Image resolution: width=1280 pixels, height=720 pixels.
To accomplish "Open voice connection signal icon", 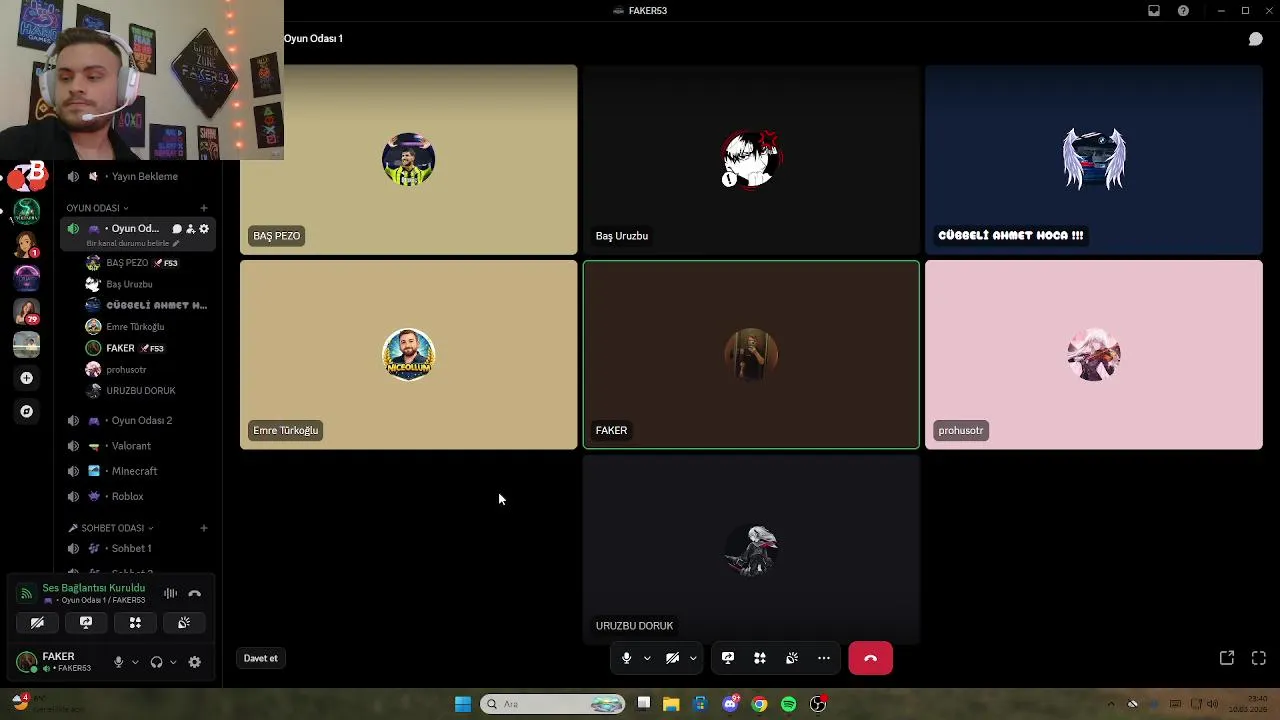I will pos(27,594).
